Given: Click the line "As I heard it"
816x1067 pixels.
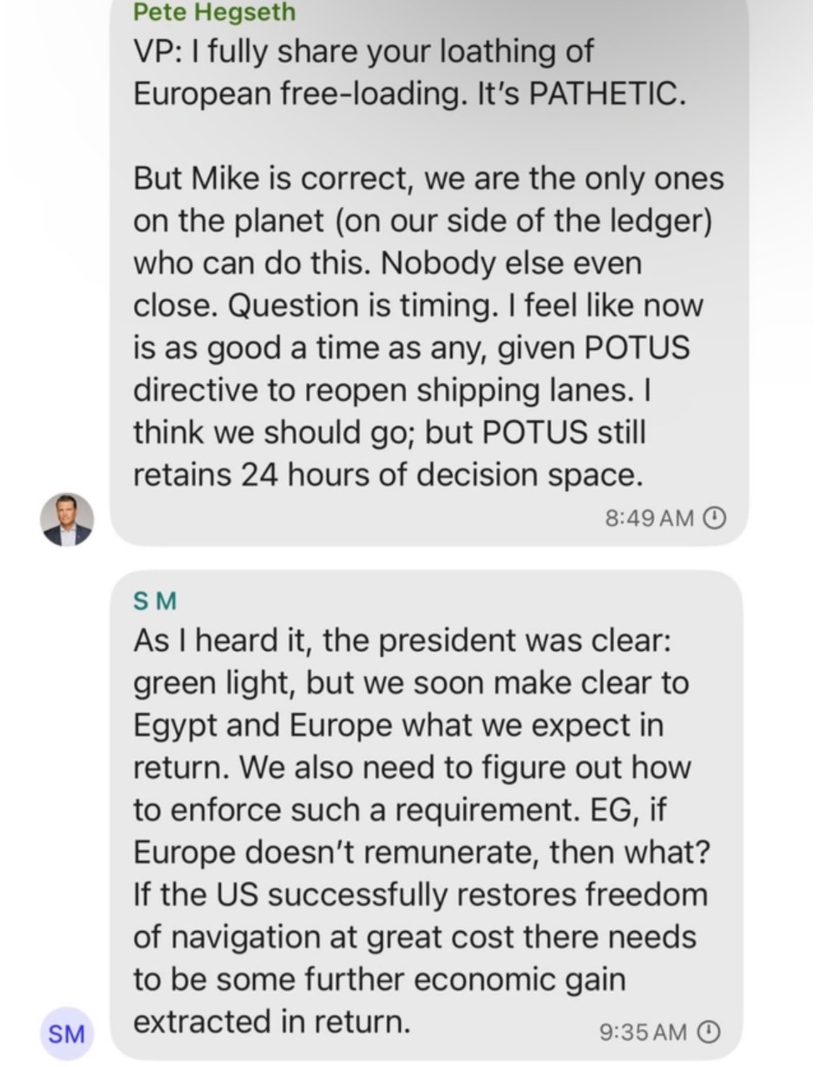Looking at the screenshot, I should pyautogui.click(x=403, y=640).
